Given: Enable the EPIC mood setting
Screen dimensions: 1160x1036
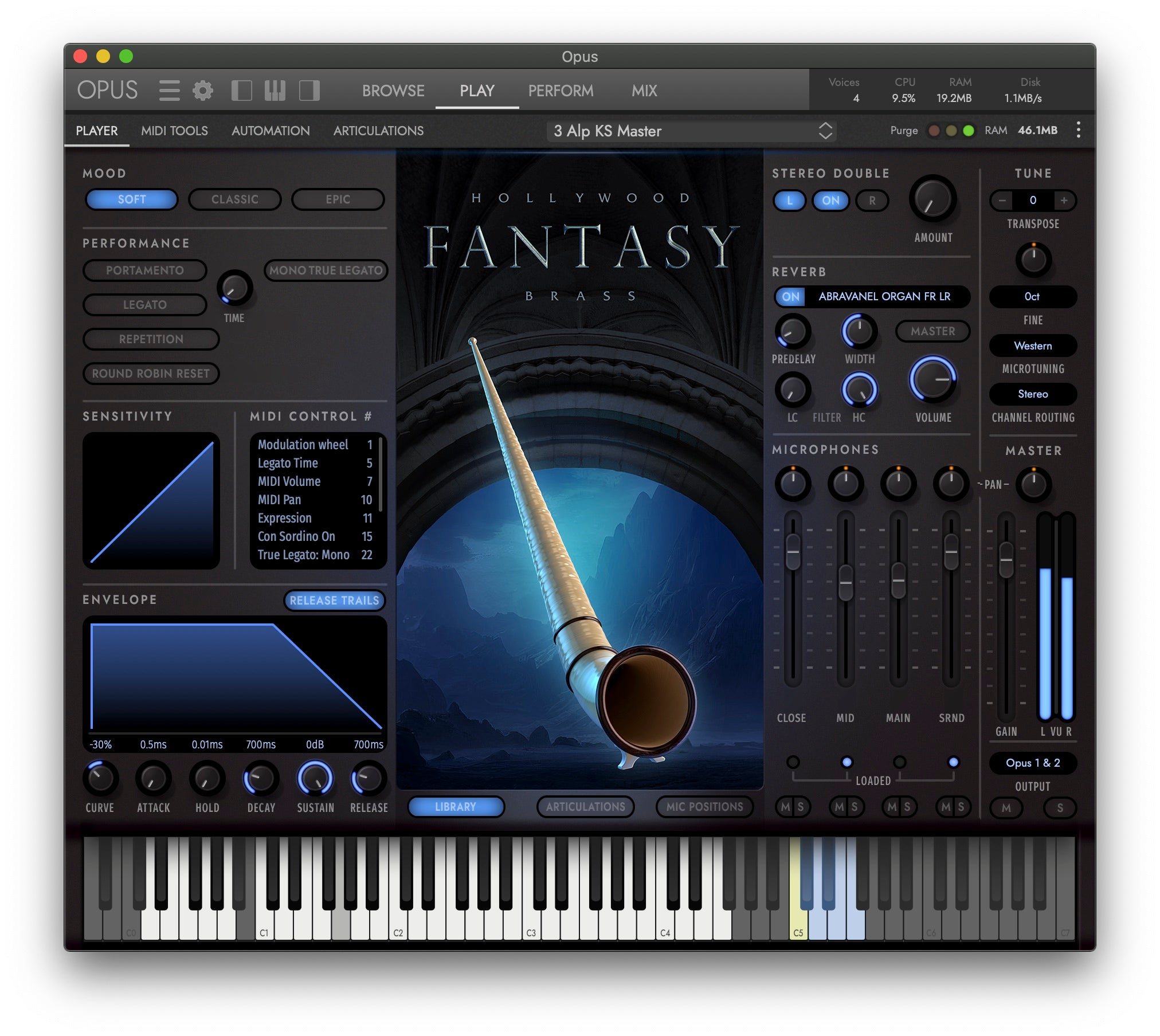Looking at the screenshot, I should [338, 199].
